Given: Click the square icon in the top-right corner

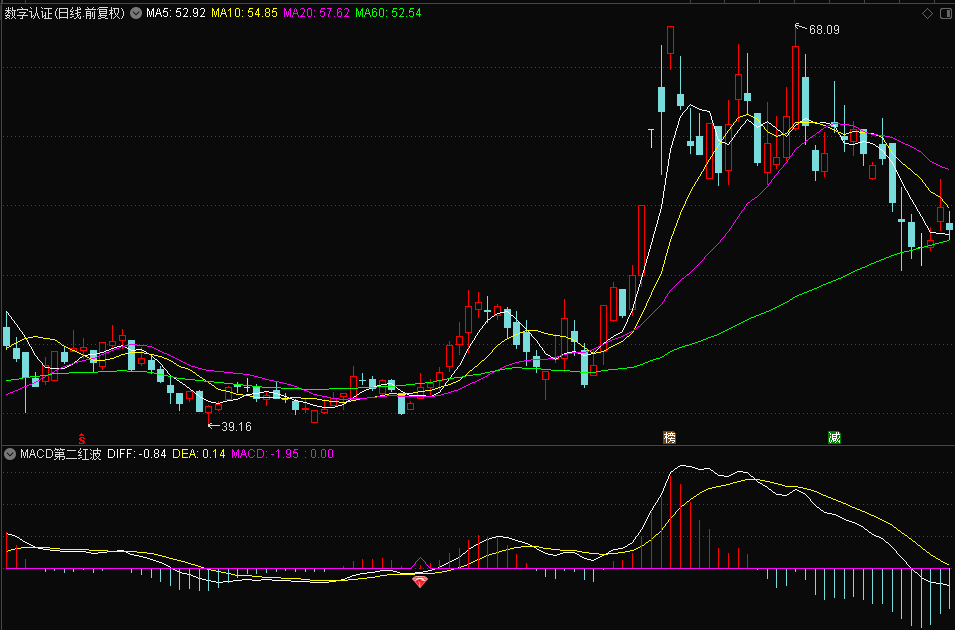Looking at the screenshot, I should pyautogui.click(x=945, y=13).
